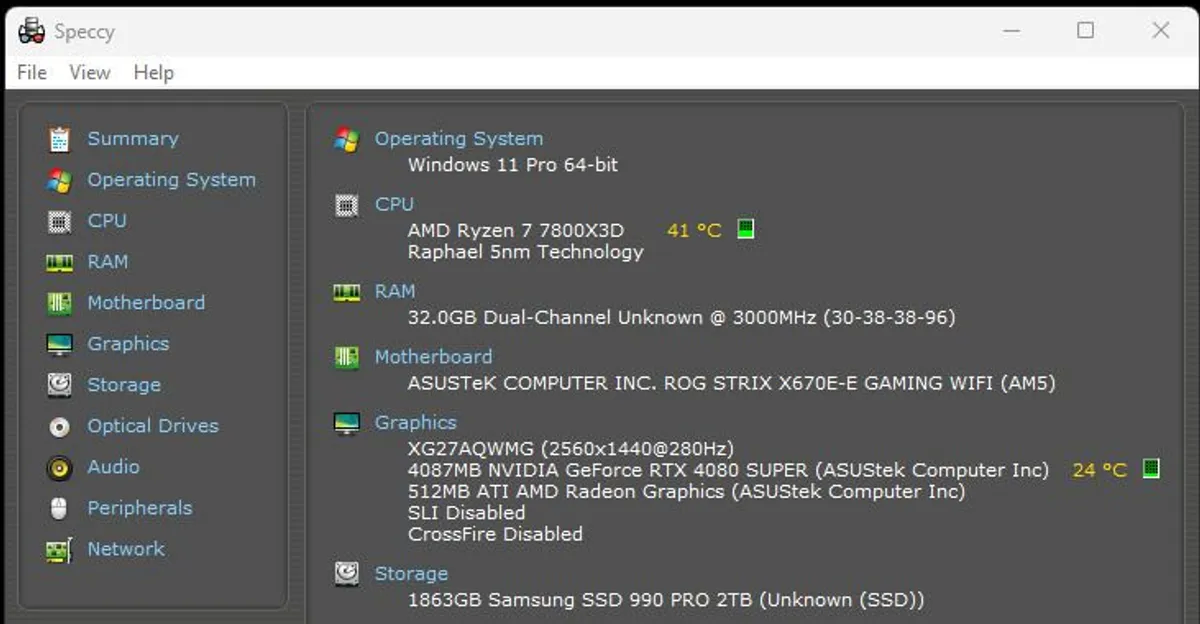Maximize the Speccy window
The width and height of the screenshot is (1200, 624).
pos(1085,31)
